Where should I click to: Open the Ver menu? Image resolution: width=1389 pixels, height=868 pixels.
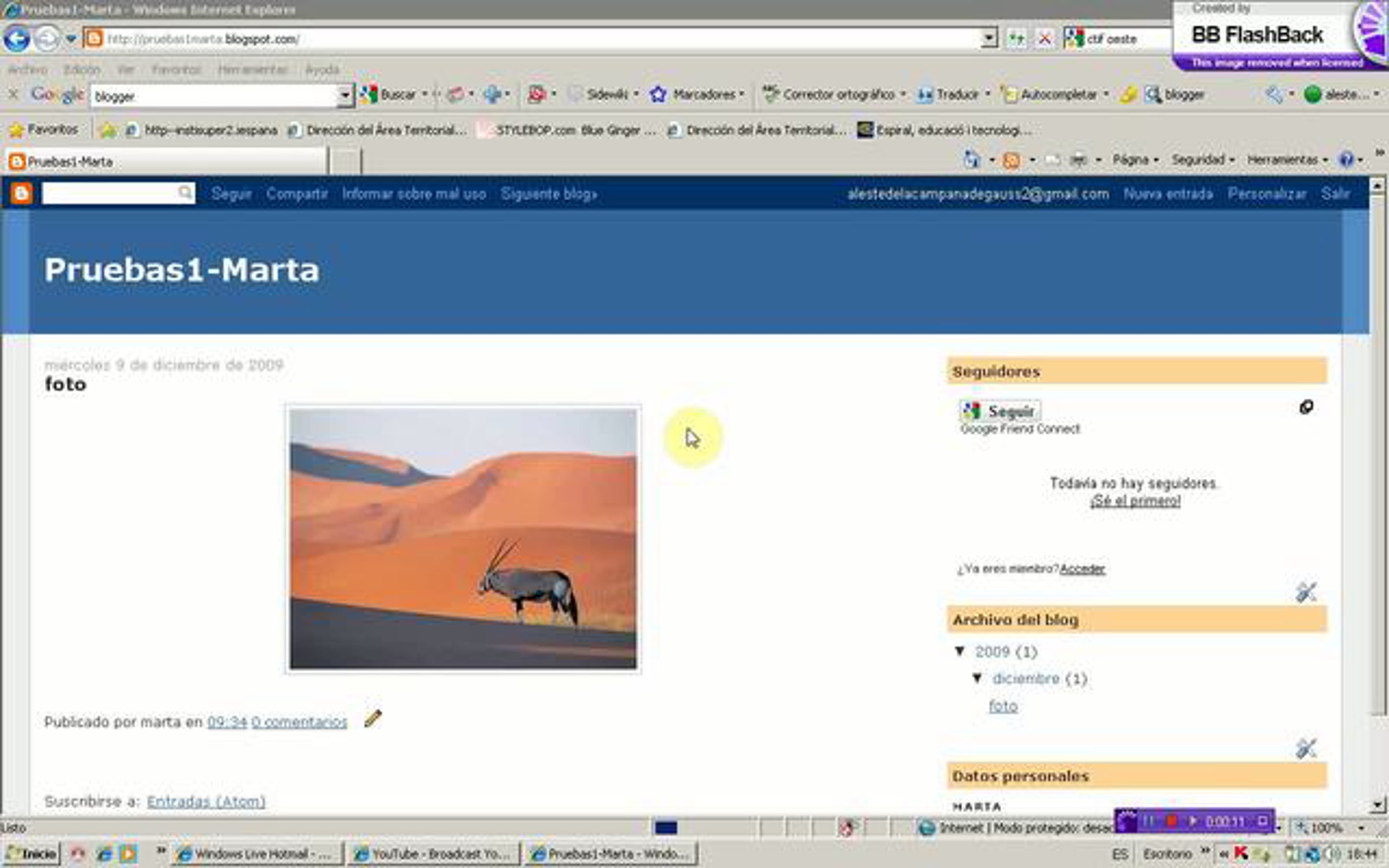[126, 70]
